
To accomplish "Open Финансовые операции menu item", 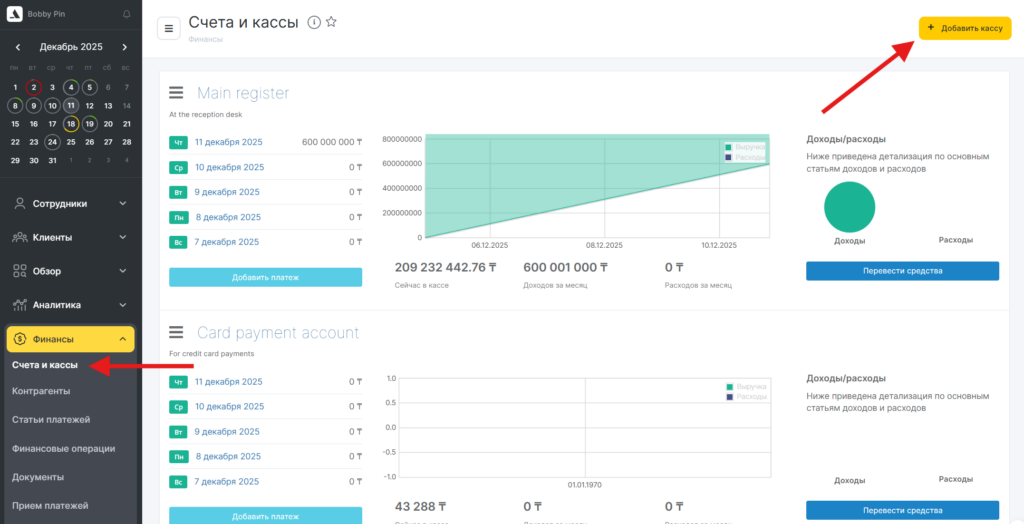I will coord(63,448).
